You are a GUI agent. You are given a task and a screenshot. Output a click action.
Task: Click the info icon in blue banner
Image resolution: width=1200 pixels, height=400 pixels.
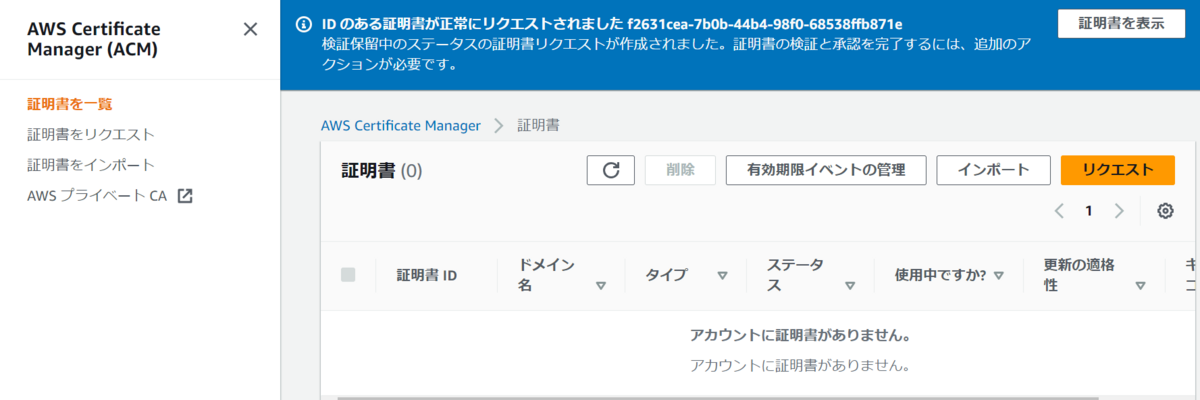tap(304, 24)
